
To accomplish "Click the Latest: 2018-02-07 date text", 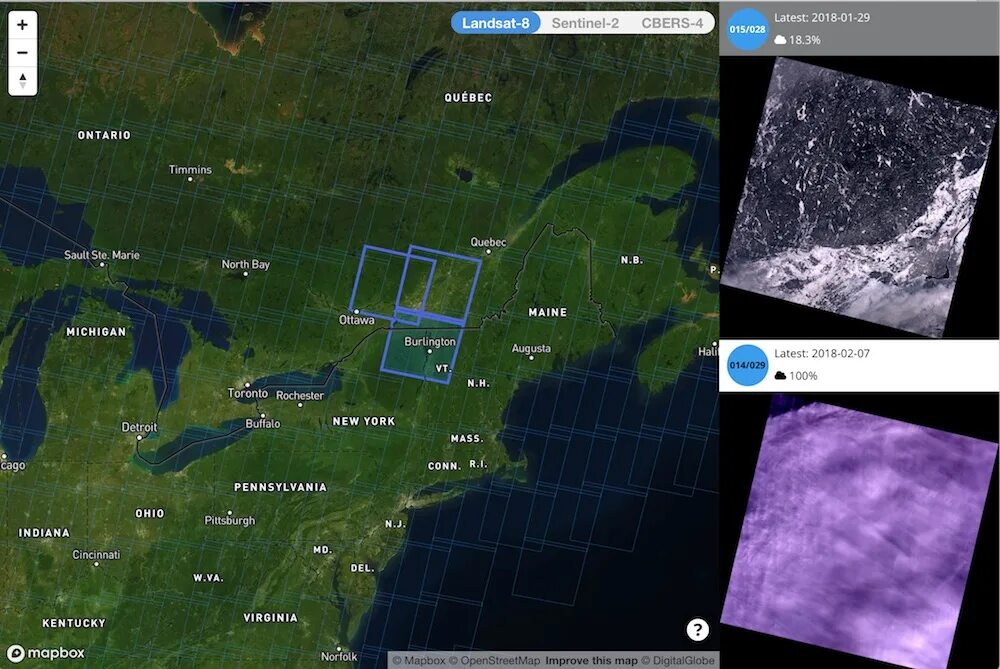I will click(822, 353).
